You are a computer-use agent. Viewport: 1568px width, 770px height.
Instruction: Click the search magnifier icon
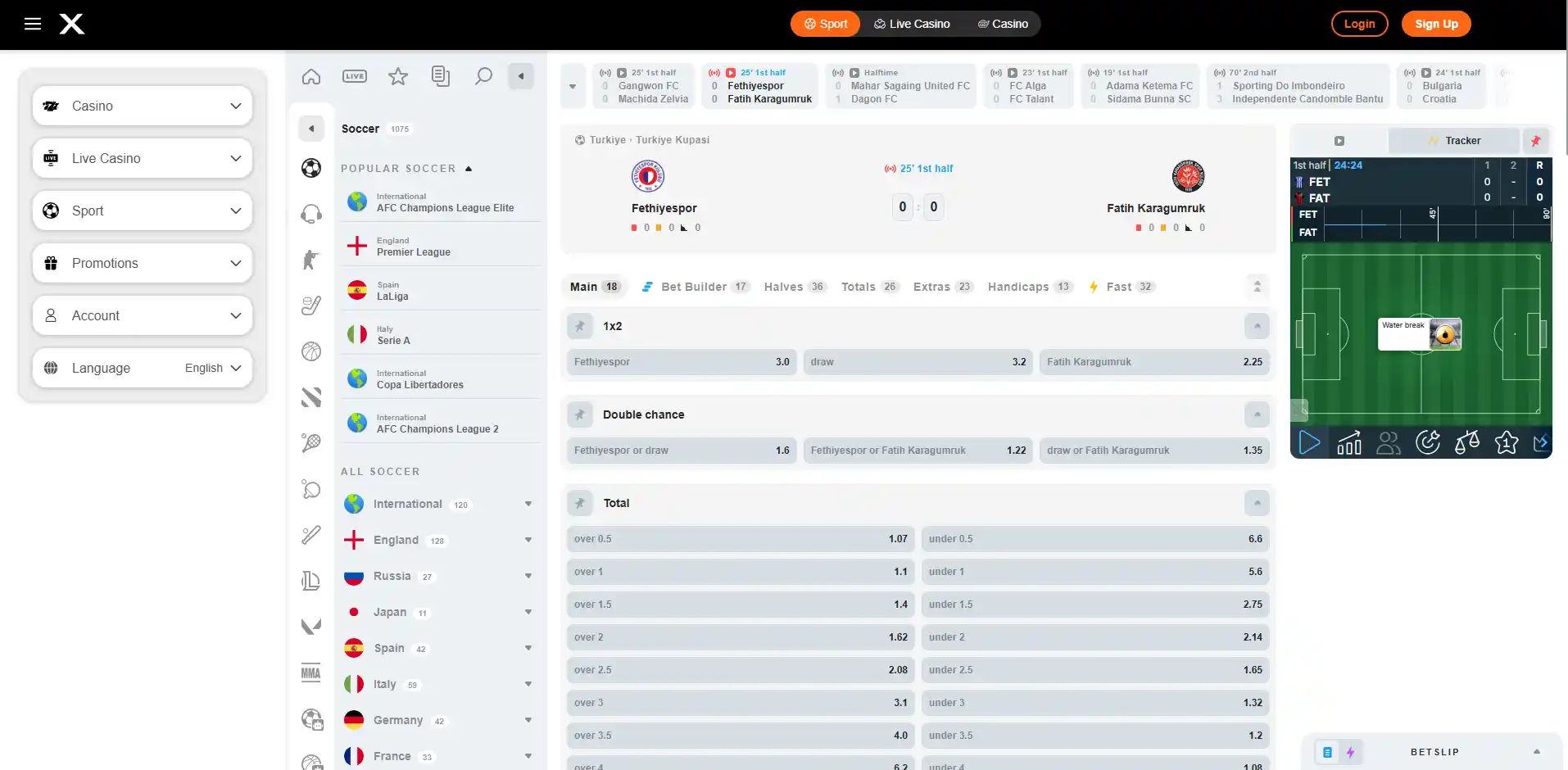point(483,76)
